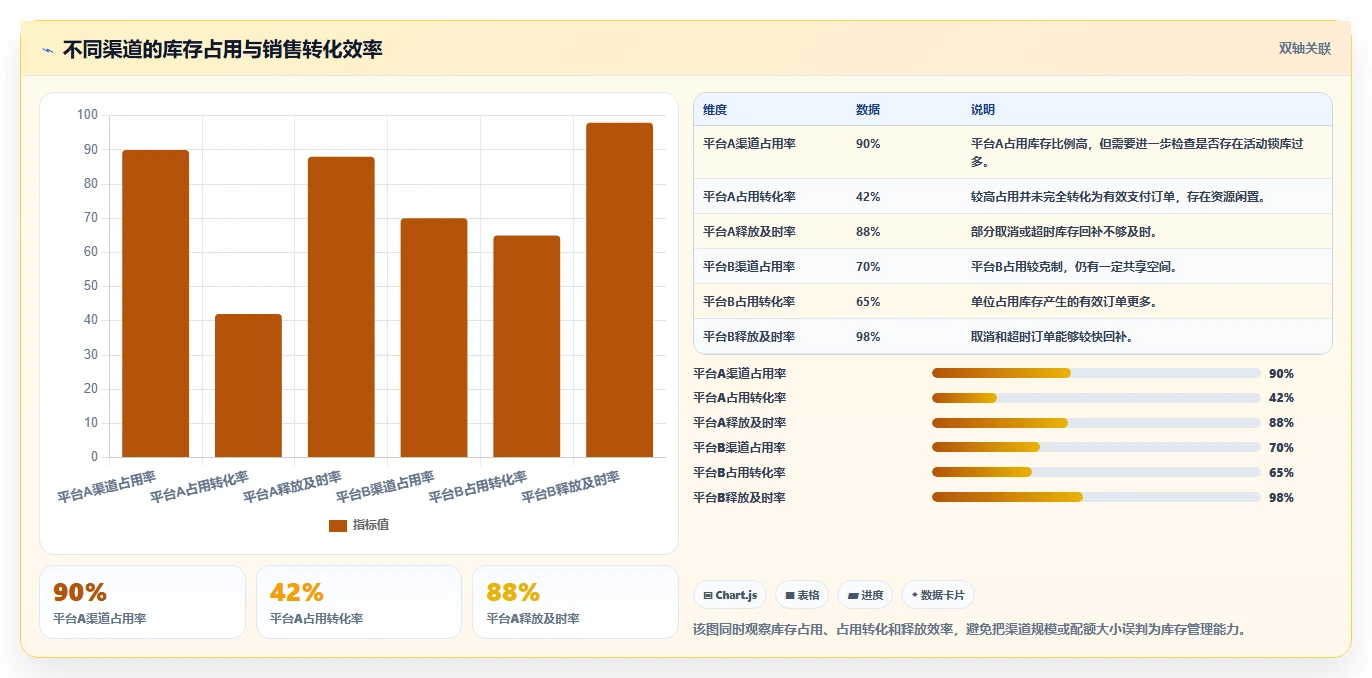Image resolution: width=1372 pixels, height=678 pixels.
Task: Click the 平台A释放及时率 progress bar
Action: click(x=1096, y=423)
